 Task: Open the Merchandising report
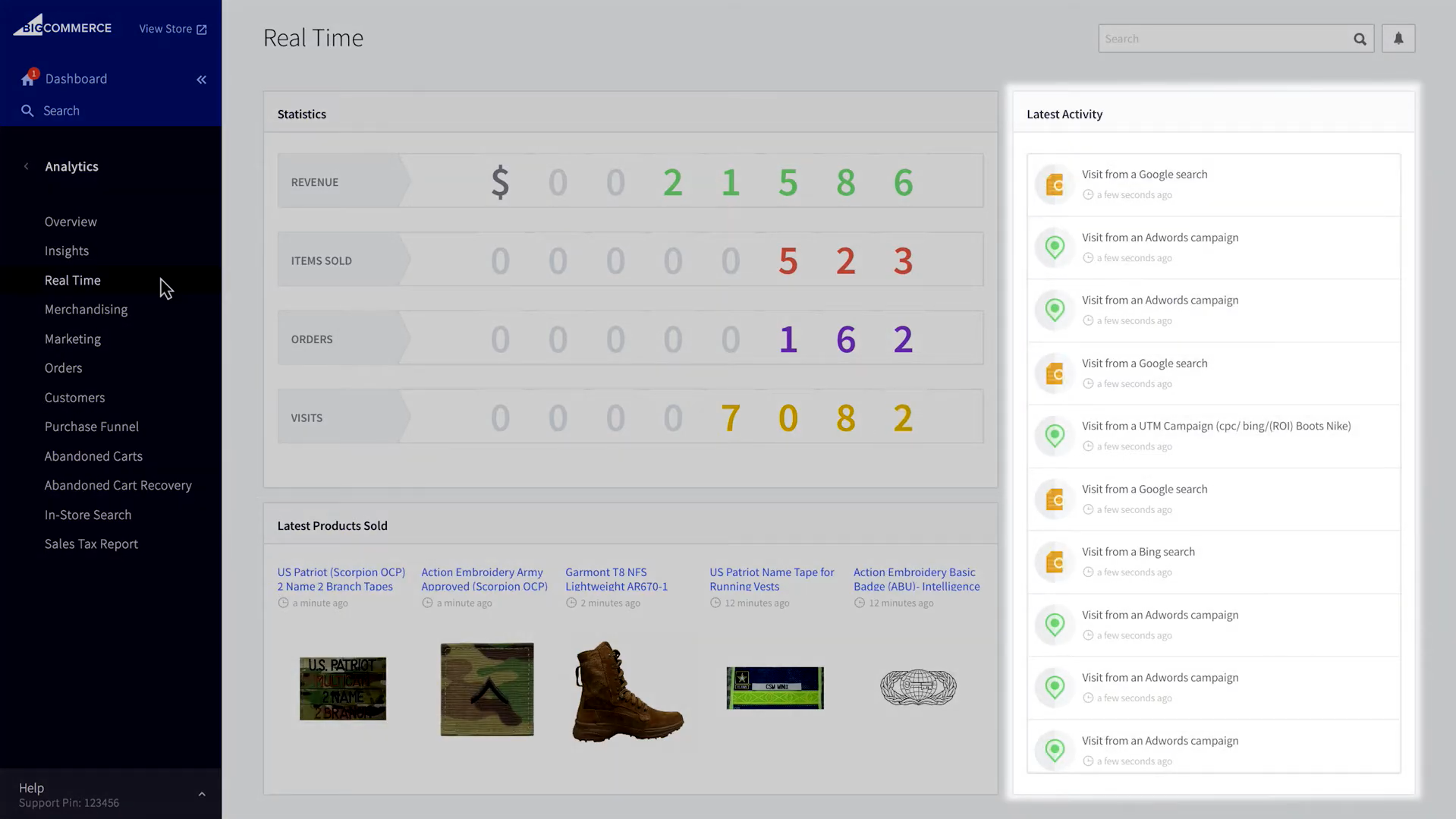[x=86, y=310]
